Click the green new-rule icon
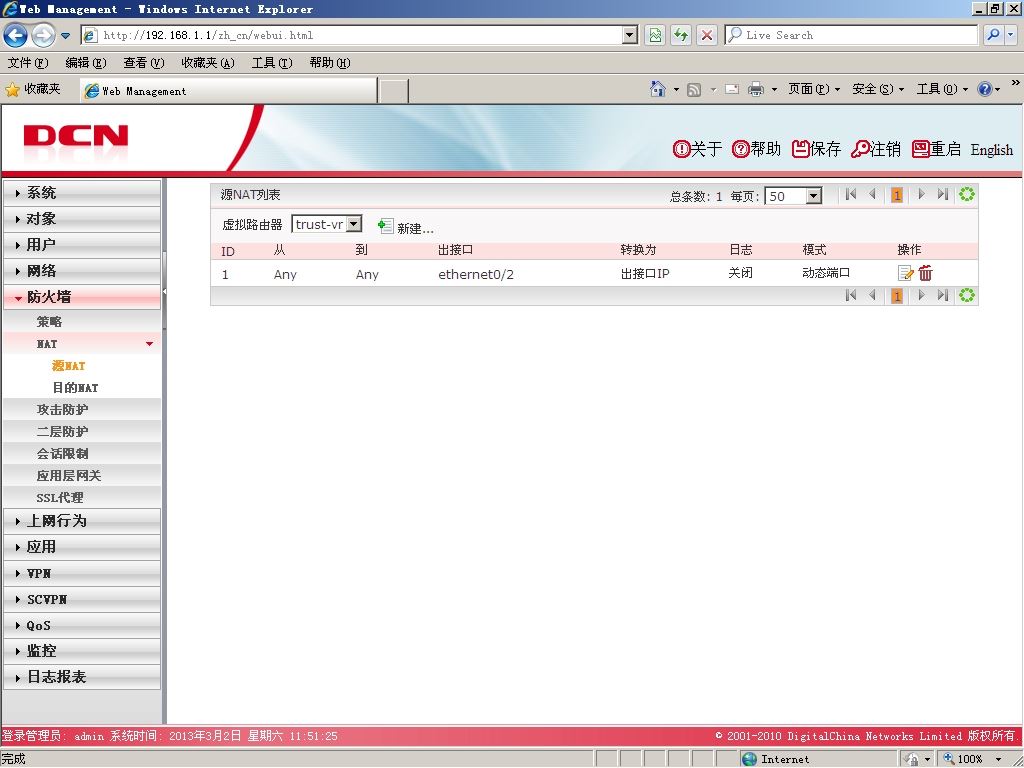 click(x=385, y=226)
